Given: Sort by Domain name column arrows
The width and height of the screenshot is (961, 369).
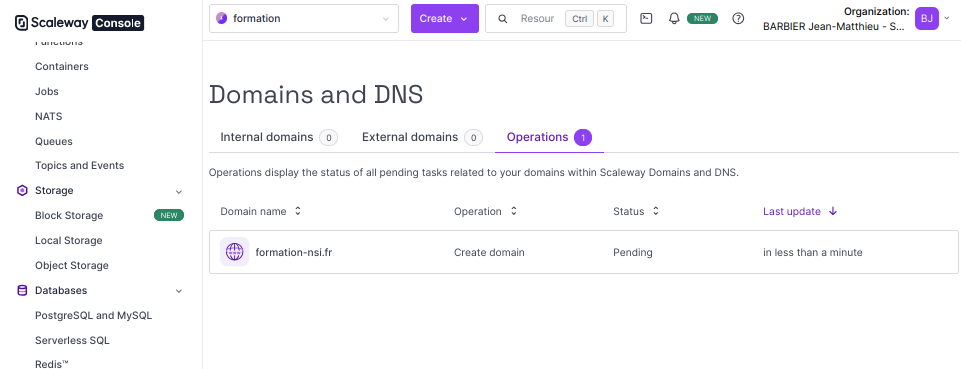Looking at the screenshot, I should click(x=298, y=211).
